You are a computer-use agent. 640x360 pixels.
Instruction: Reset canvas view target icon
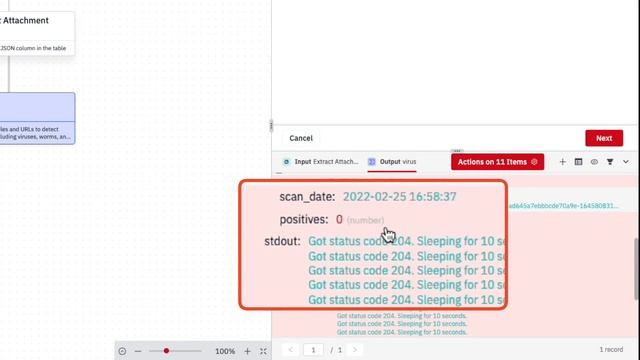[122, 351]
